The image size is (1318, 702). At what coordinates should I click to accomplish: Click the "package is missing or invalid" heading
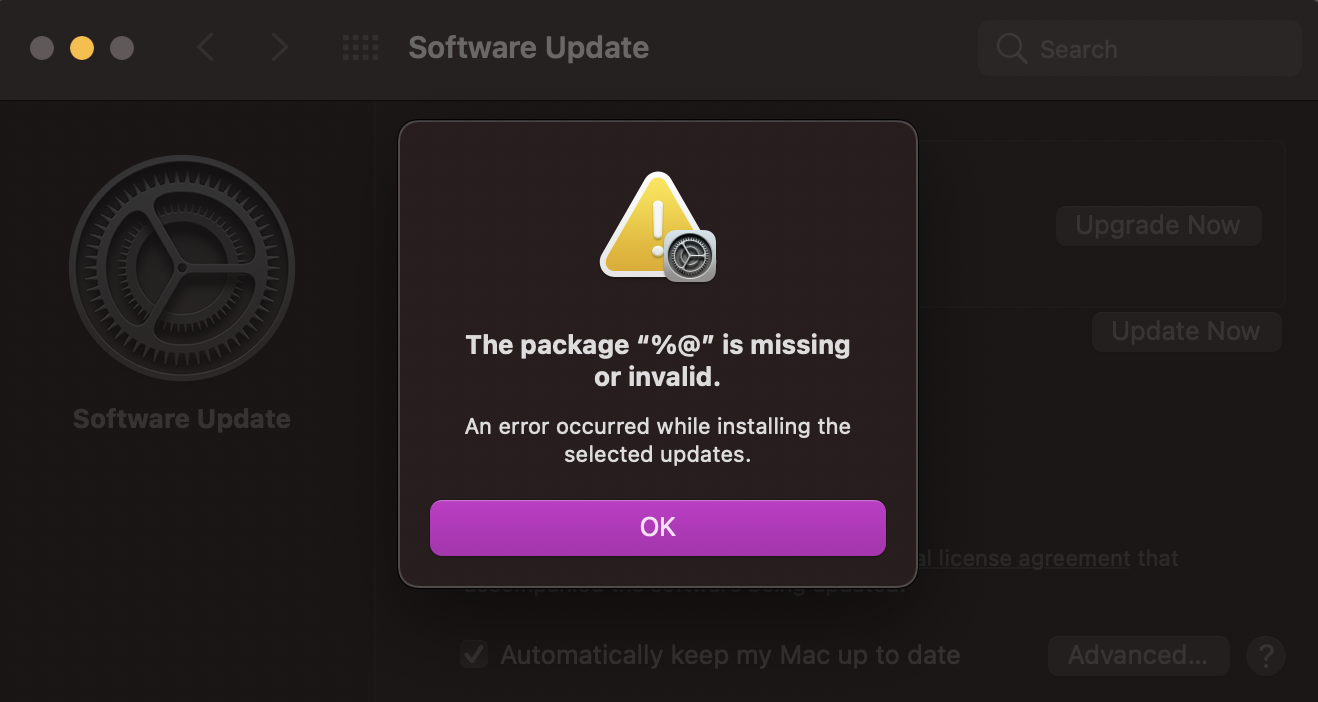657,361
